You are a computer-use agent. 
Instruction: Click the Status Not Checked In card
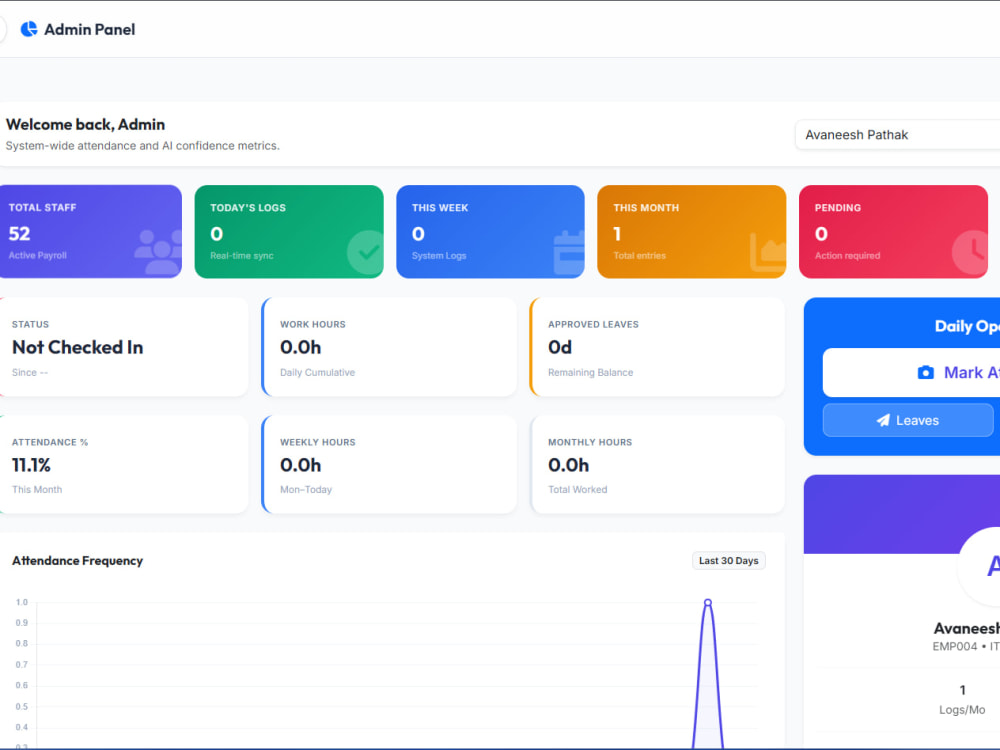coord(124,347)
